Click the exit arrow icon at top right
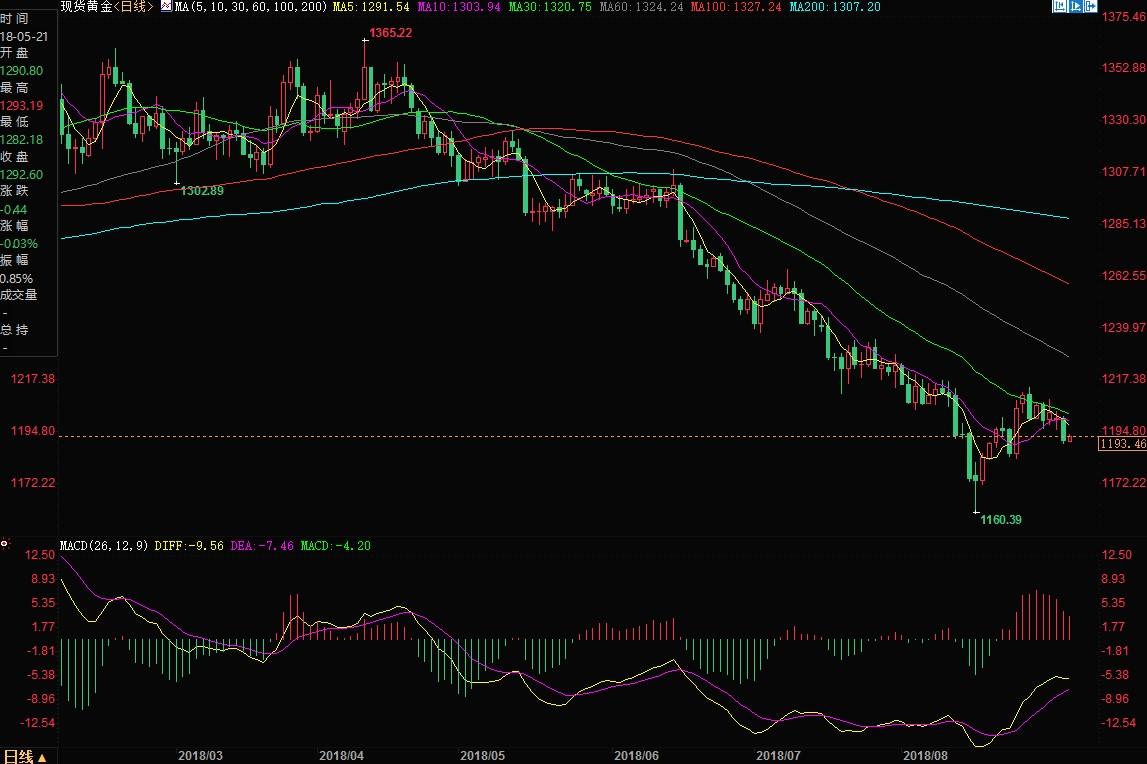This screenshot has height=764, width=1147. [1090, 7]
